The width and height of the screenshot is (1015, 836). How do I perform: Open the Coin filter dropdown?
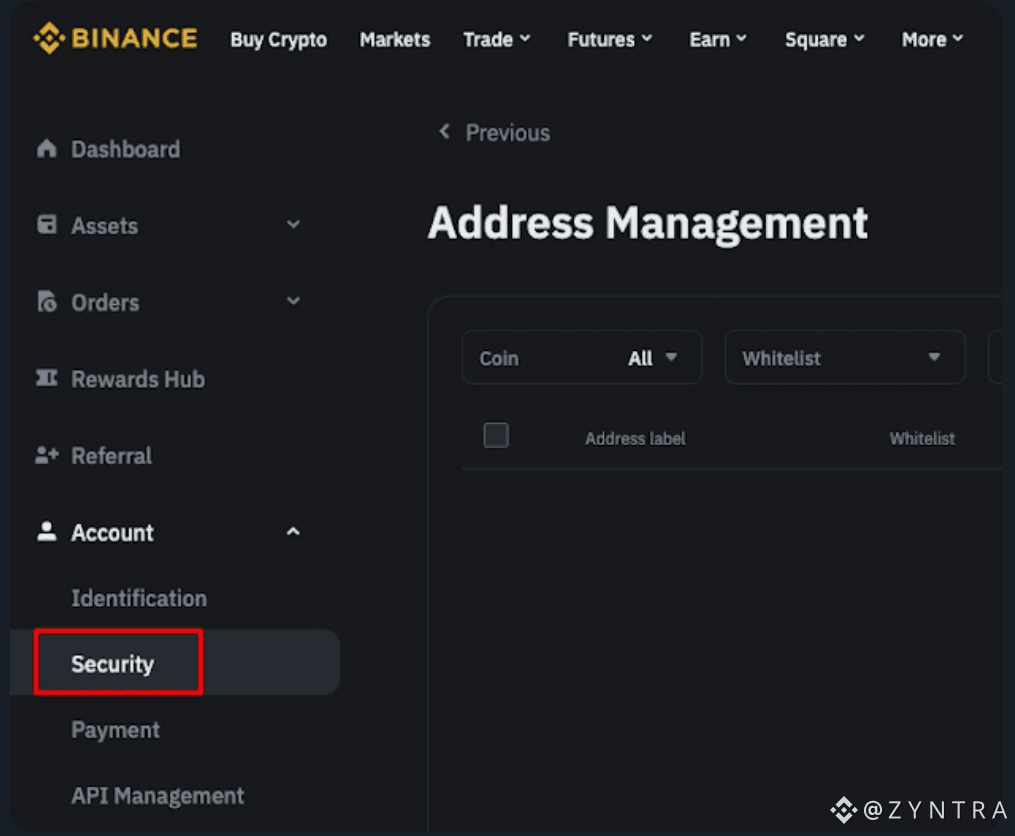pyautogui.click(x=581, y=358)
